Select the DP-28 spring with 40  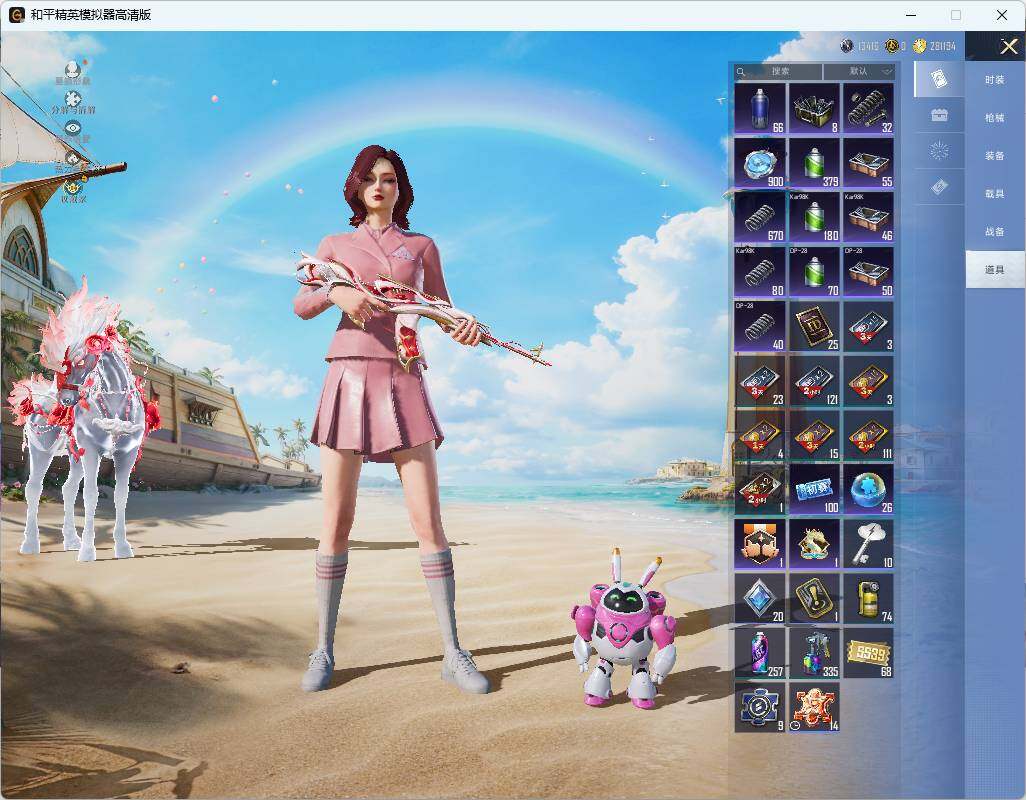point(760,326)
